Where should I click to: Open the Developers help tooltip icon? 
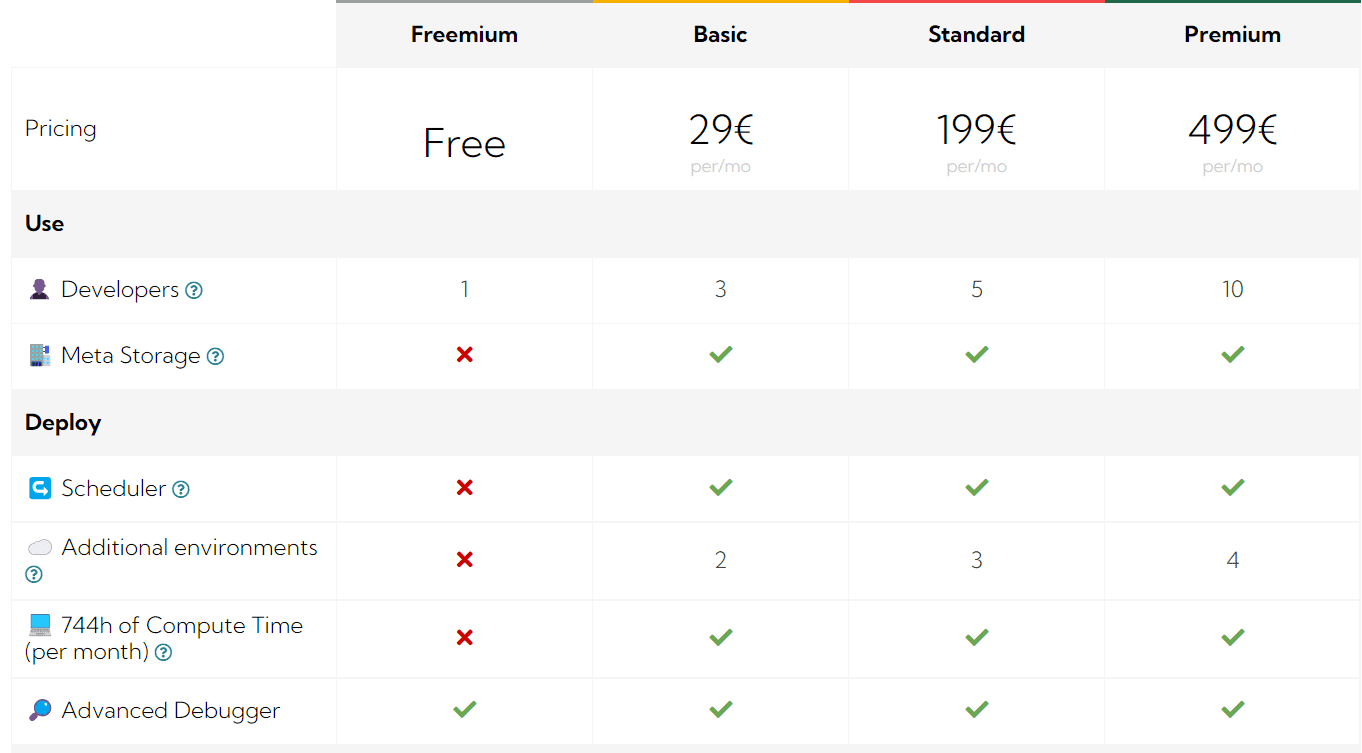192,290
